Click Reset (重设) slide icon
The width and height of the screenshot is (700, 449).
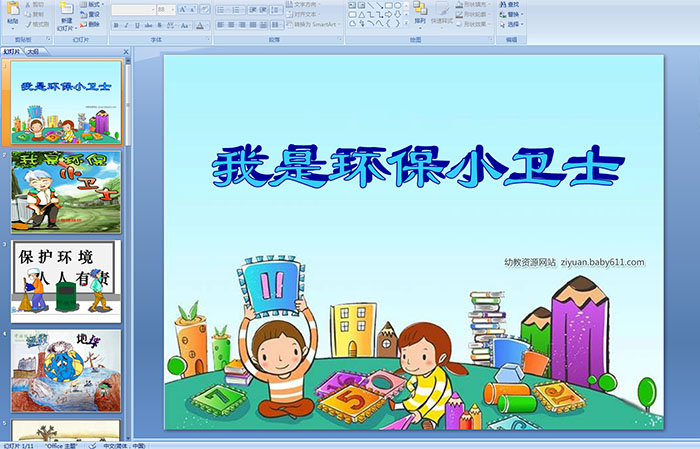point(83,14)
